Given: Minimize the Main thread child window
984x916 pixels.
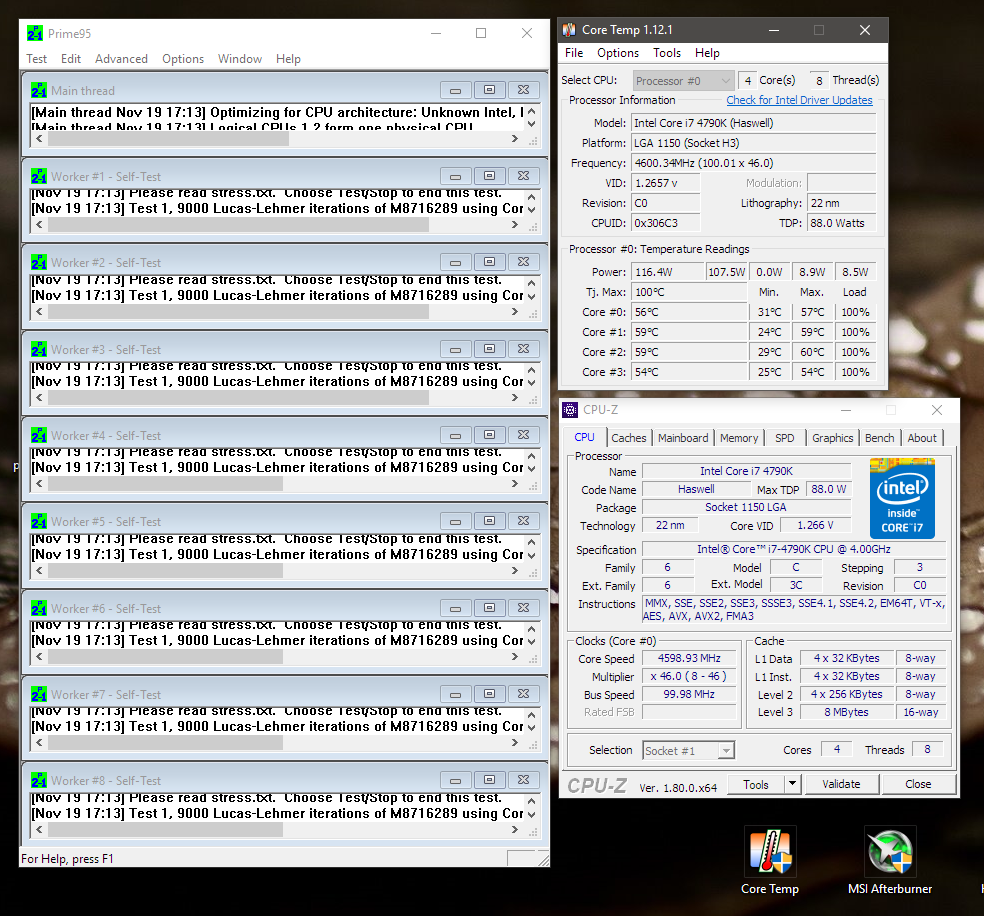Looking at the screenshot, I should tap(456, 90).
